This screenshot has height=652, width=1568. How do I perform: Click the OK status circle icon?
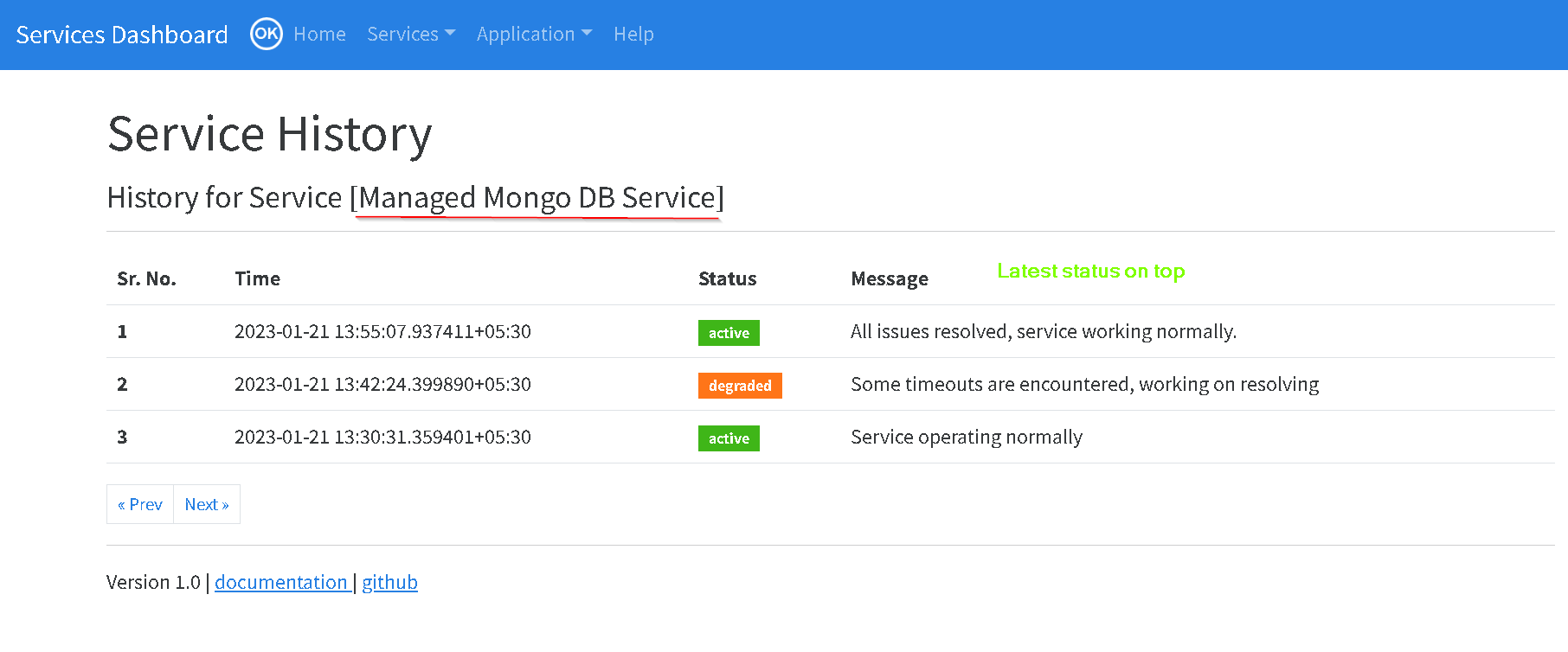pyautogui.click(x=267, y=34)
